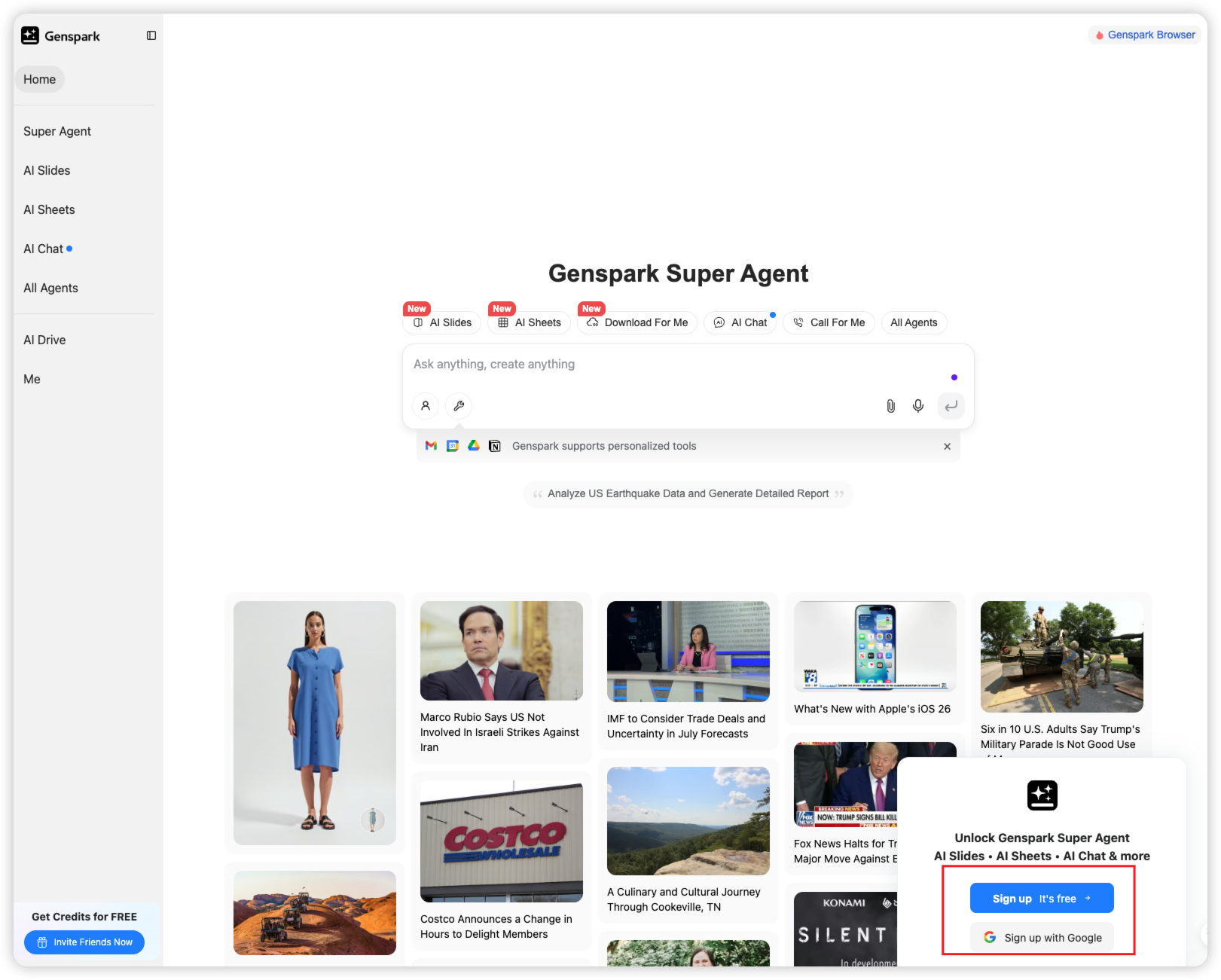Open Super Agent from the sidebar
The image size is (1221, 980).
point(57,131)
